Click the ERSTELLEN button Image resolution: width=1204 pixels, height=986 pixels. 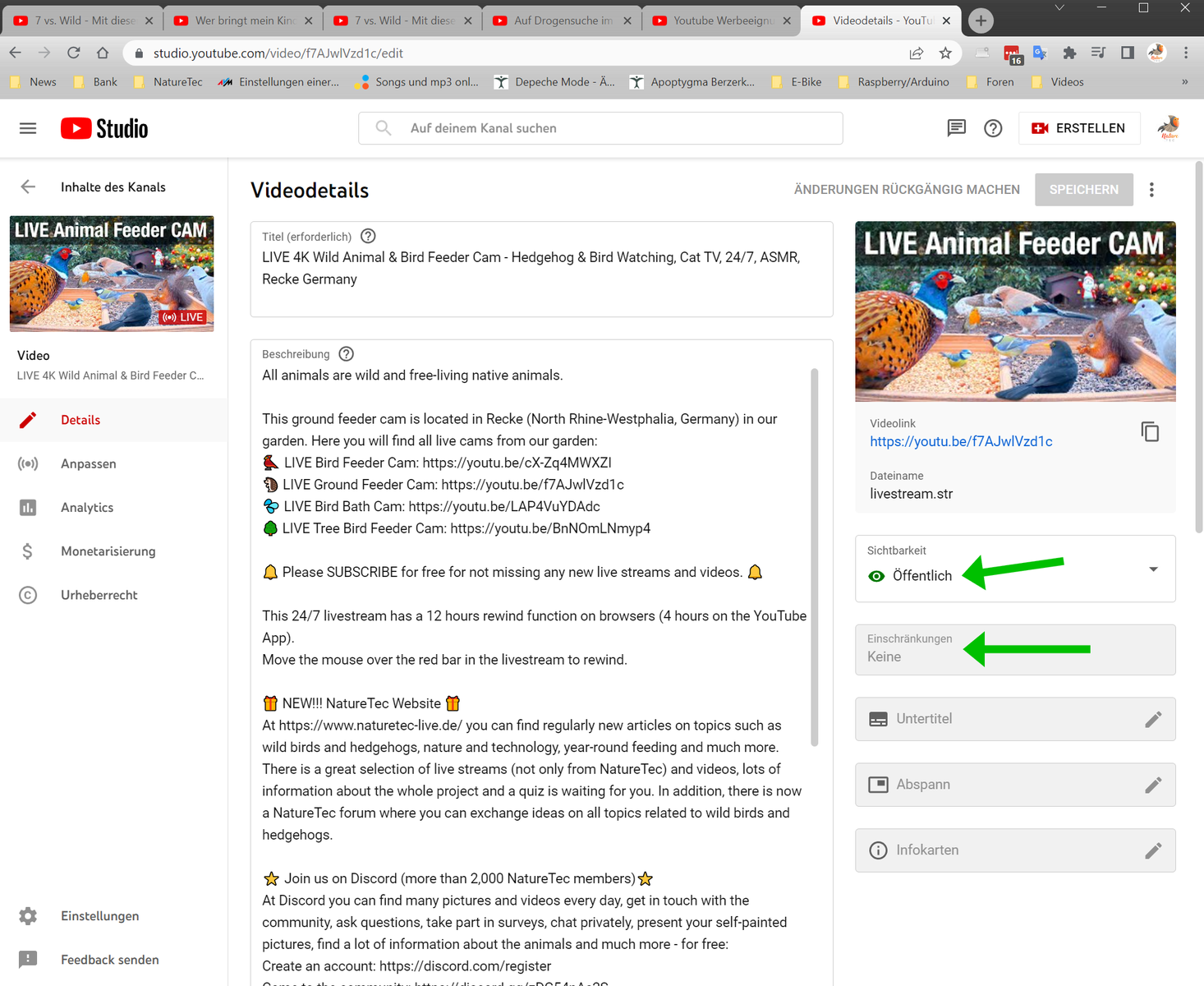(x=1078, y=128)
